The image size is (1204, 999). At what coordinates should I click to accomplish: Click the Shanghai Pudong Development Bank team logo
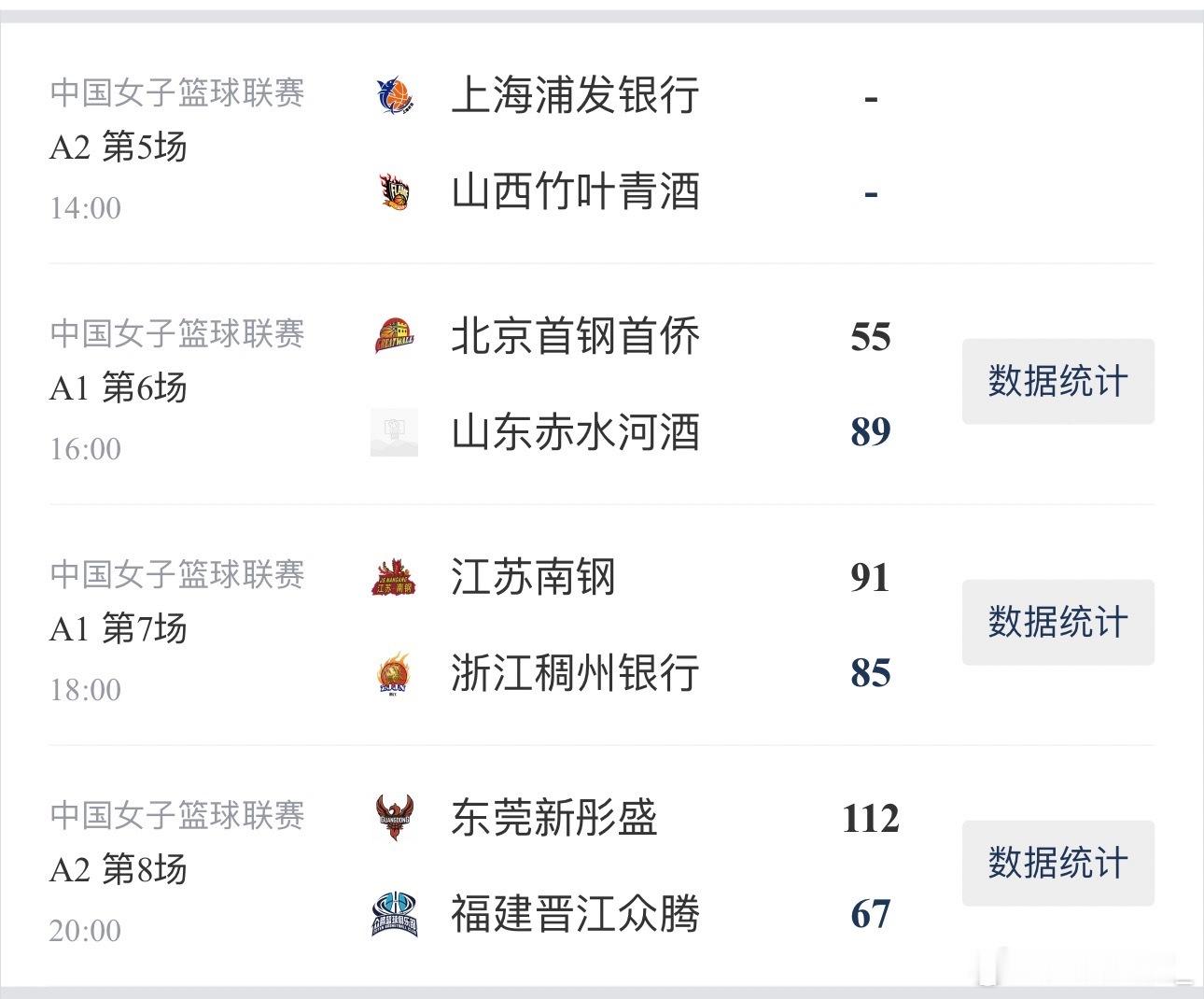(394, 95)
